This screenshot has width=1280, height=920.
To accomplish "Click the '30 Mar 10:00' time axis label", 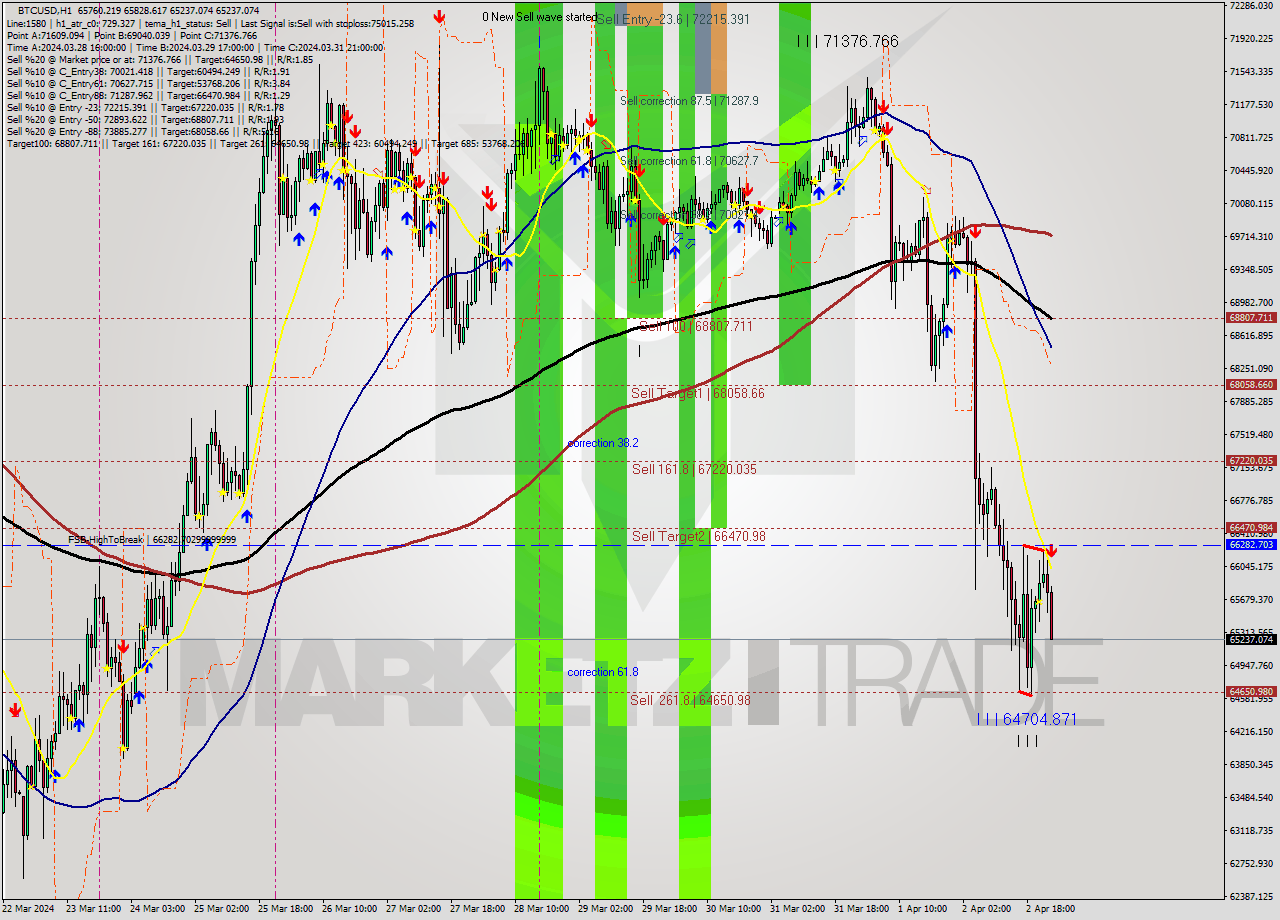I will coord(733,909).
